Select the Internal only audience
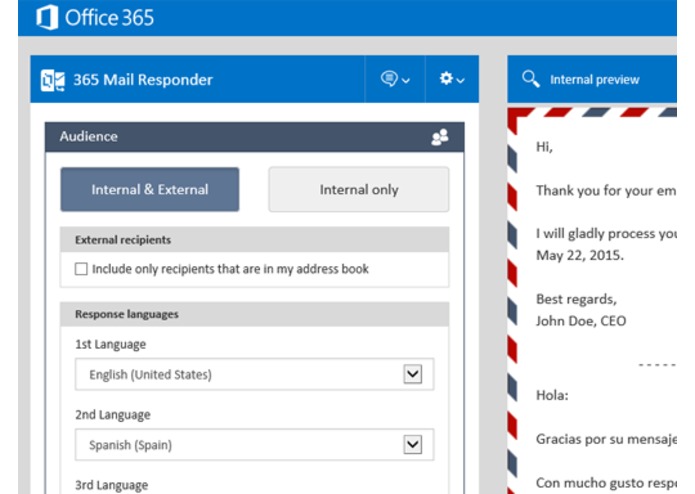 tap(359, 190)
